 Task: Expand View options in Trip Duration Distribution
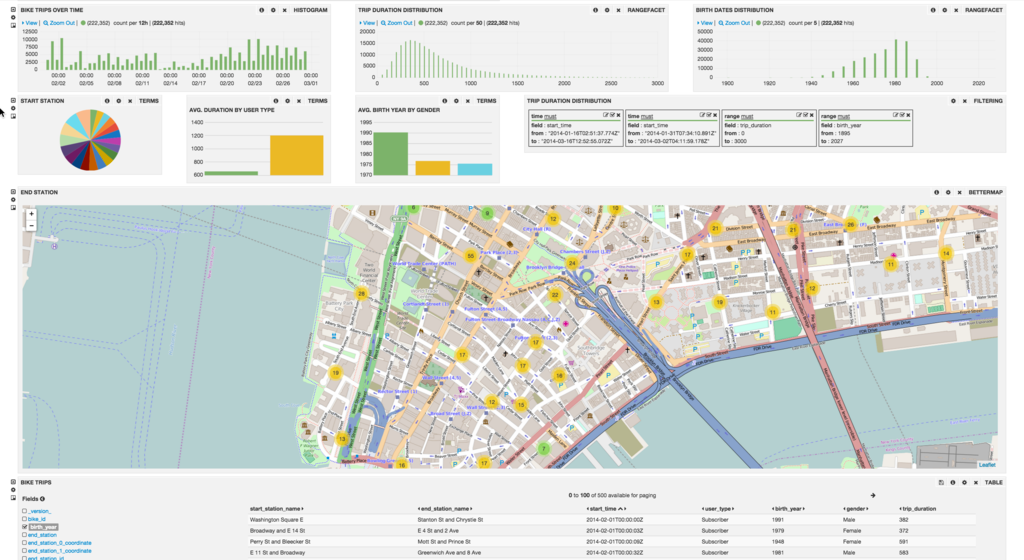(368, 22)
